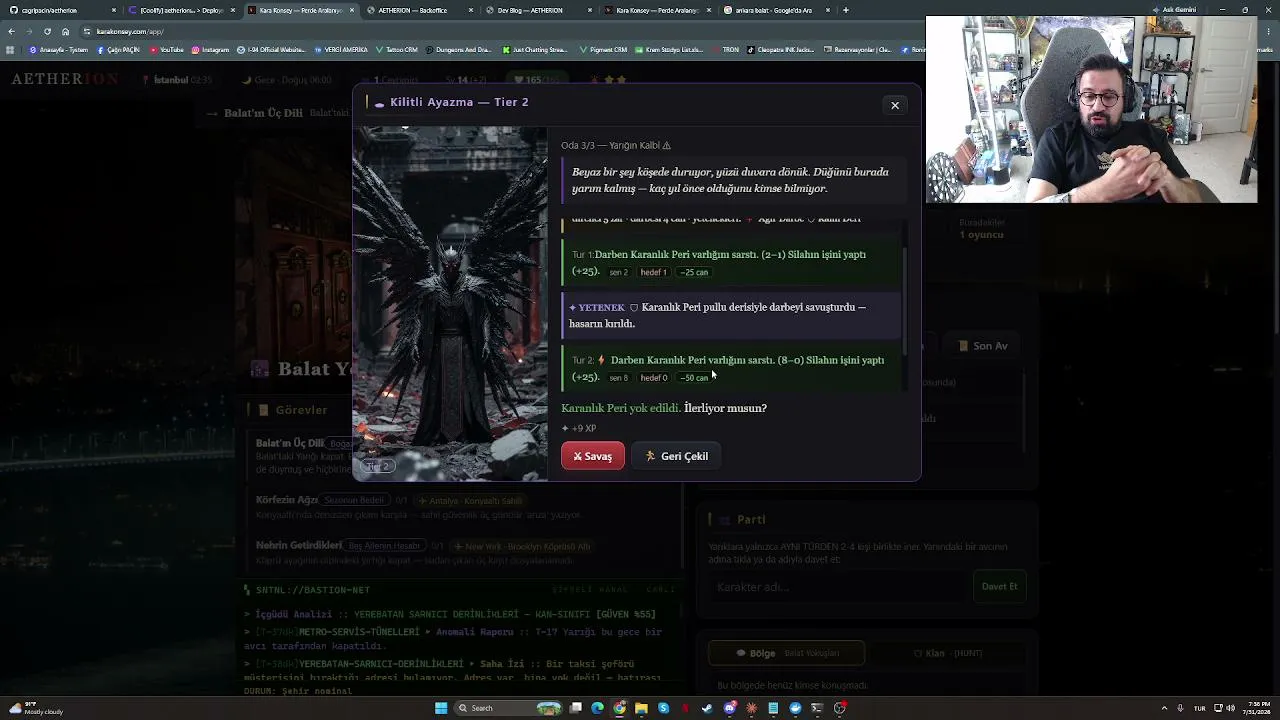Close the Kilitli Ayazma dialog
1280x720 pixels.
(x=895, y=105)
